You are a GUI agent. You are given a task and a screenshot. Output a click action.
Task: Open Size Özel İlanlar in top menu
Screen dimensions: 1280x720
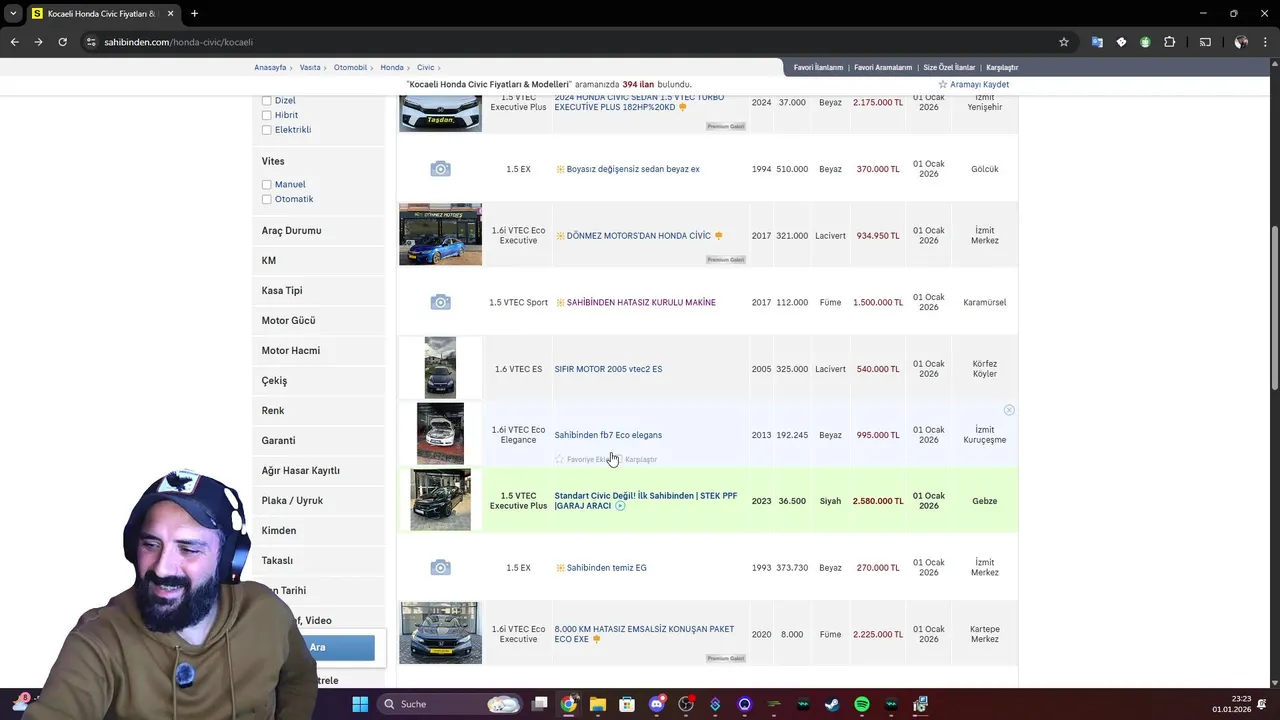[949, 67]
